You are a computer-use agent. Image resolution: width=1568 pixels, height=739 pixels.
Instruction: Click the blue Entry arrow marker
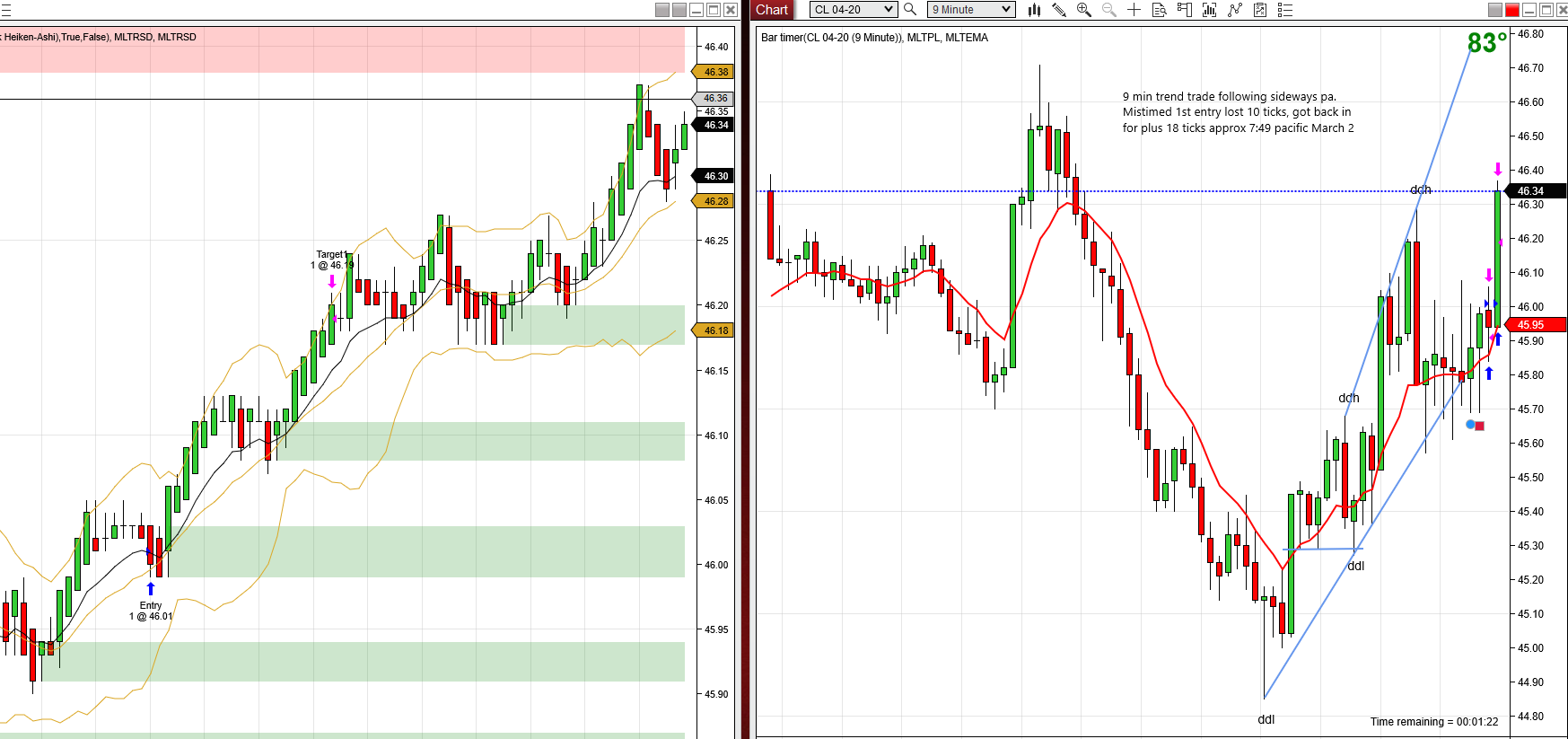click(x=151, y=589)
